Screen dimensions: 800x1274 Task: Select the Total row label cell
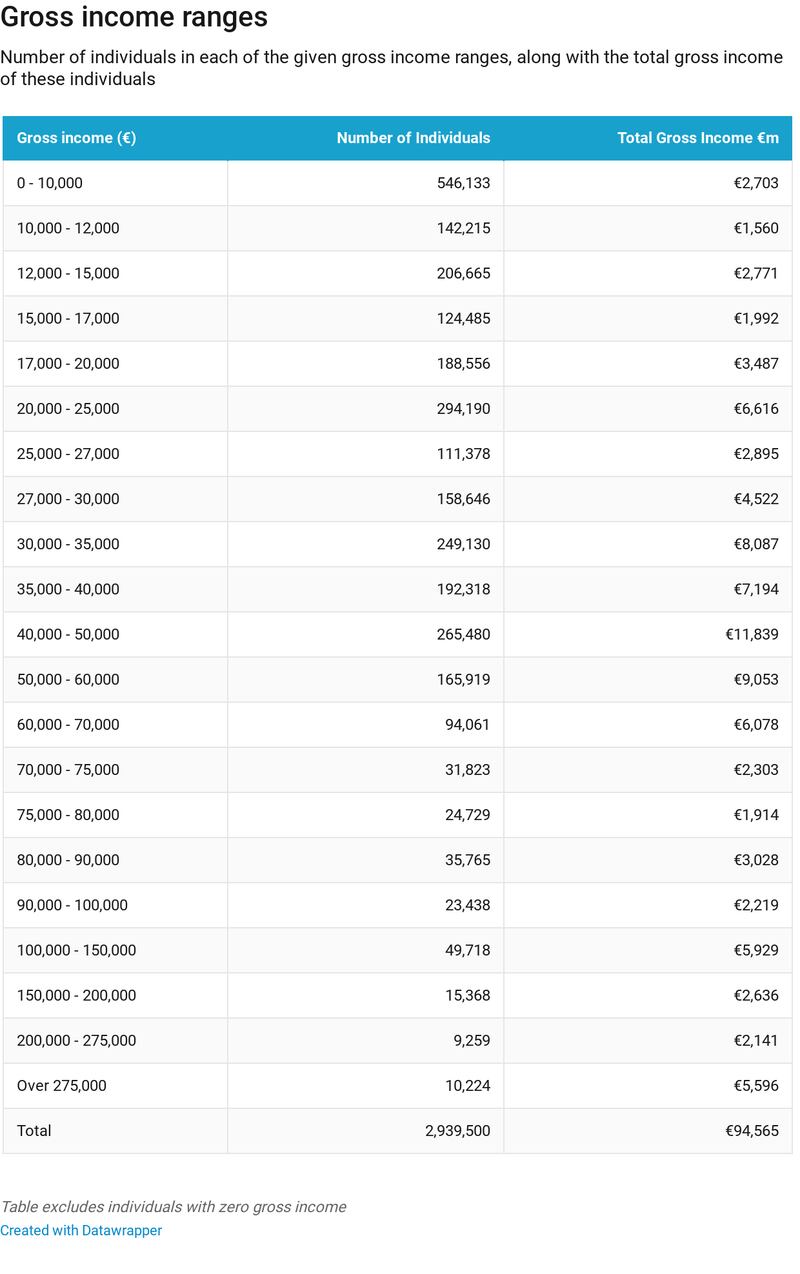click(34, 1131)
